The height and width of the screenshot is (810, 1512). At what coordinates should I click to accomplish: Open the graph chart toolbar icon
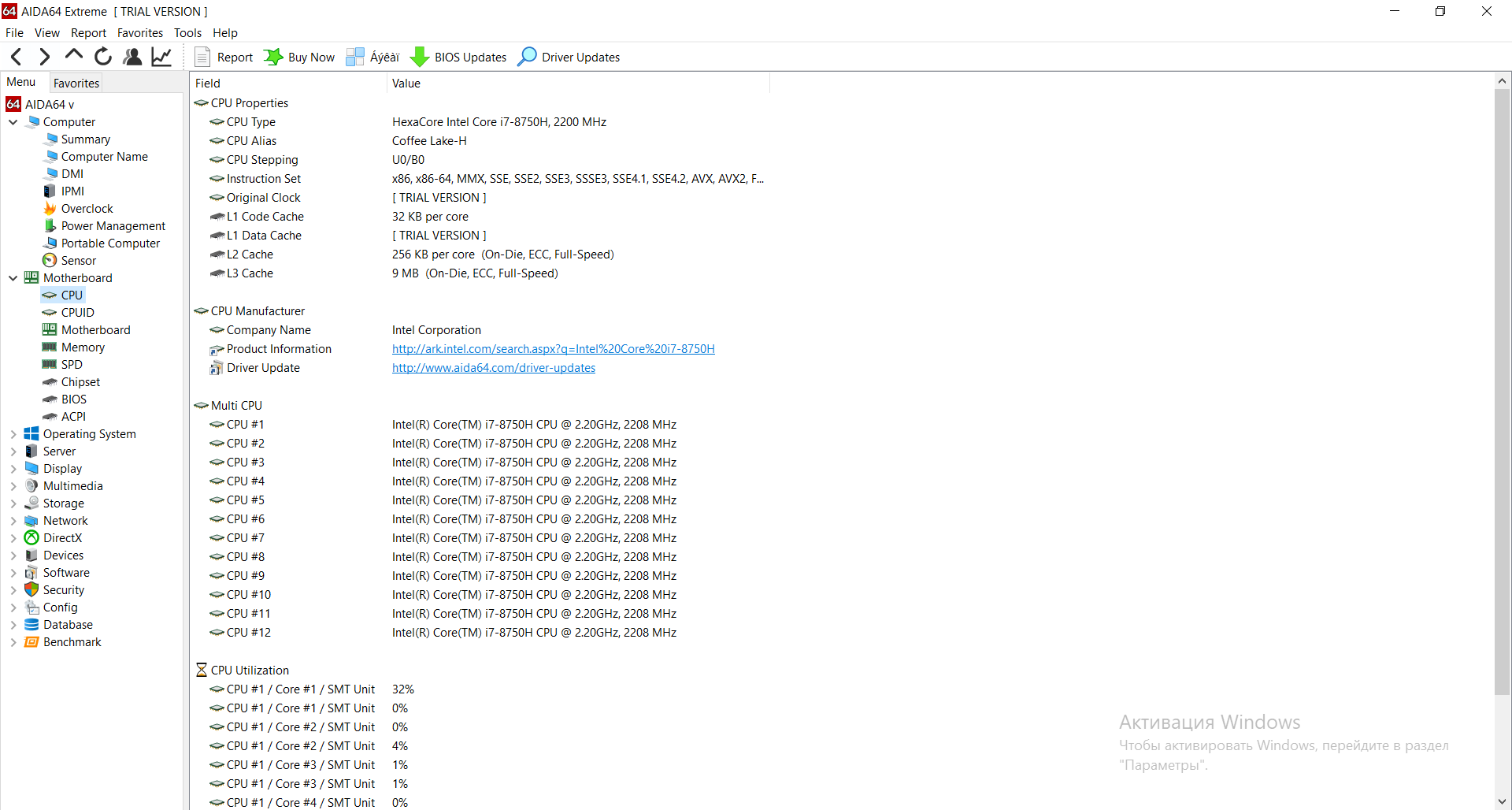pyautogui.click(x=161, y=57)
